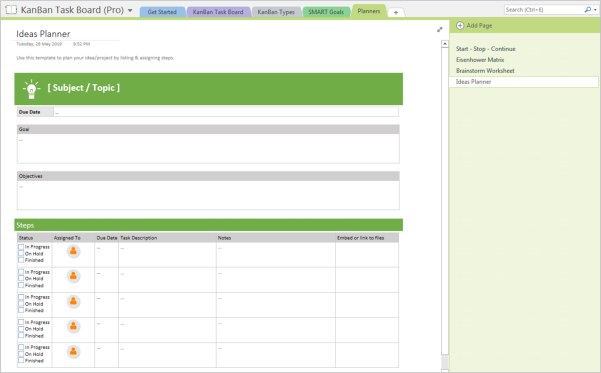Click the person icon in second step row

(73, 276)
